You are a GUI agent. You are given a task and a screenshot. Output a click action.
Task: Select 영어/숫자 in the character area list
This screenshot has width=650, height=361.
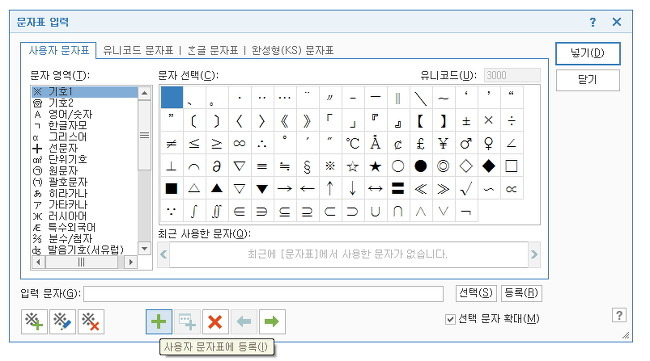85,114
